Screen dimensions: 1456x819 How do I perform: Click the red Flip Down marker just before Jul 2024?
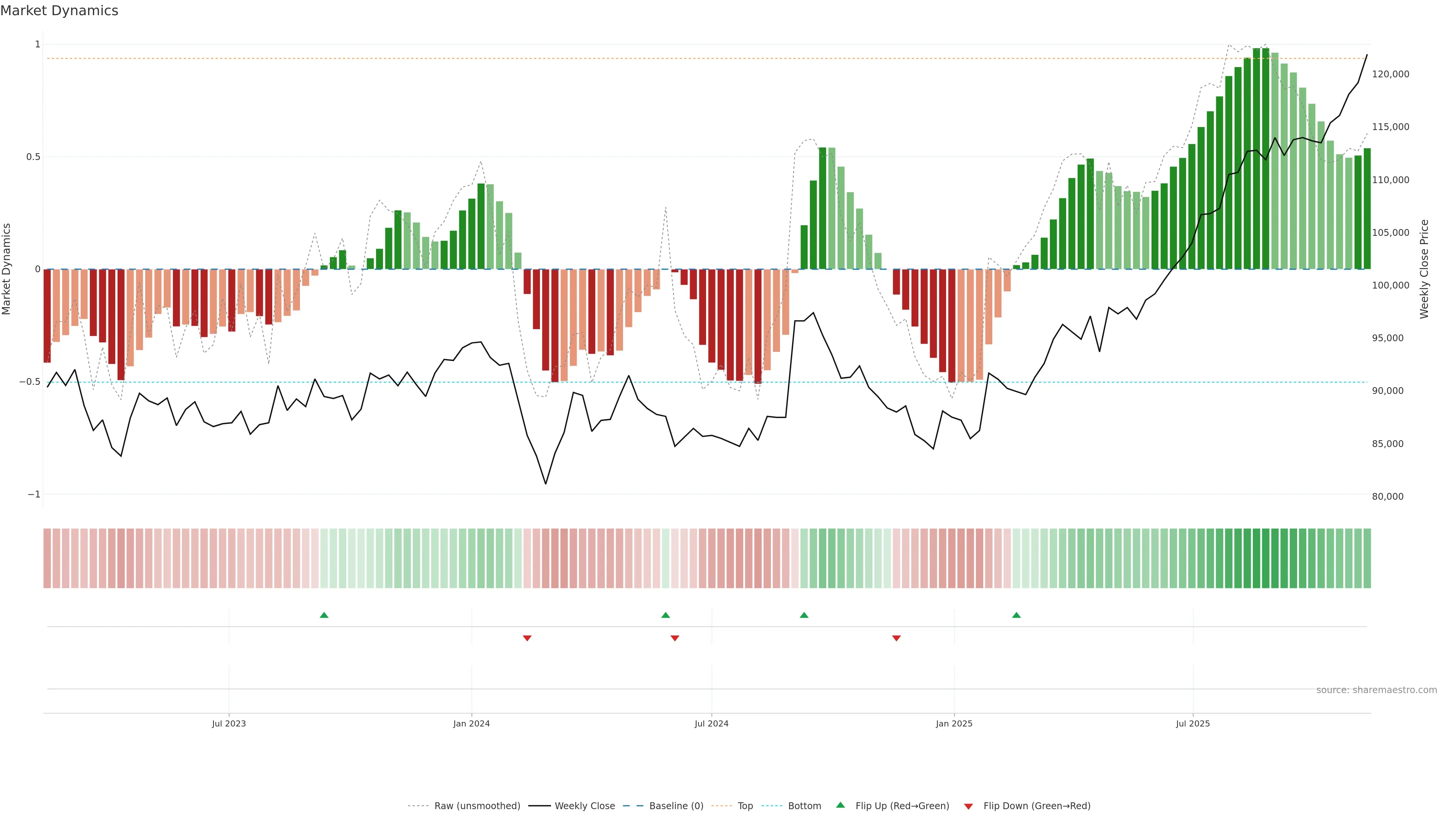tap(675, 638)
